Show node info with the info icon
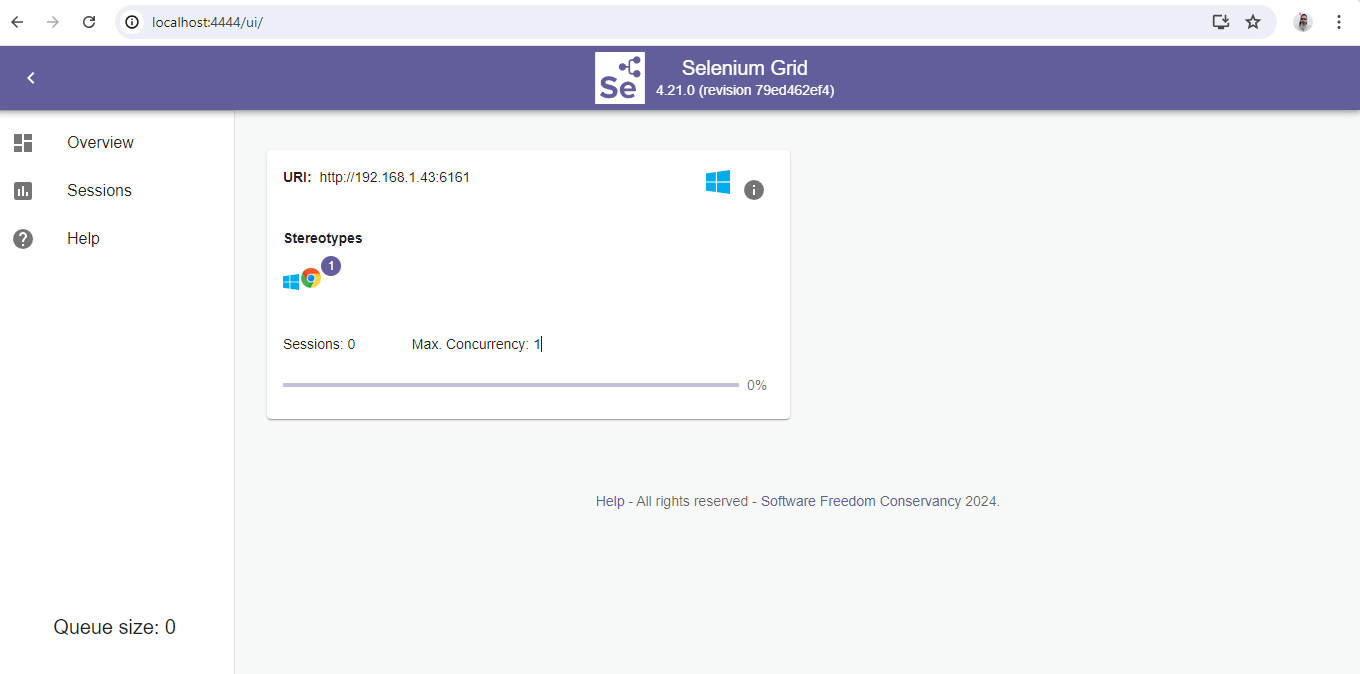Screen dimensions: 1360x674 754,190
